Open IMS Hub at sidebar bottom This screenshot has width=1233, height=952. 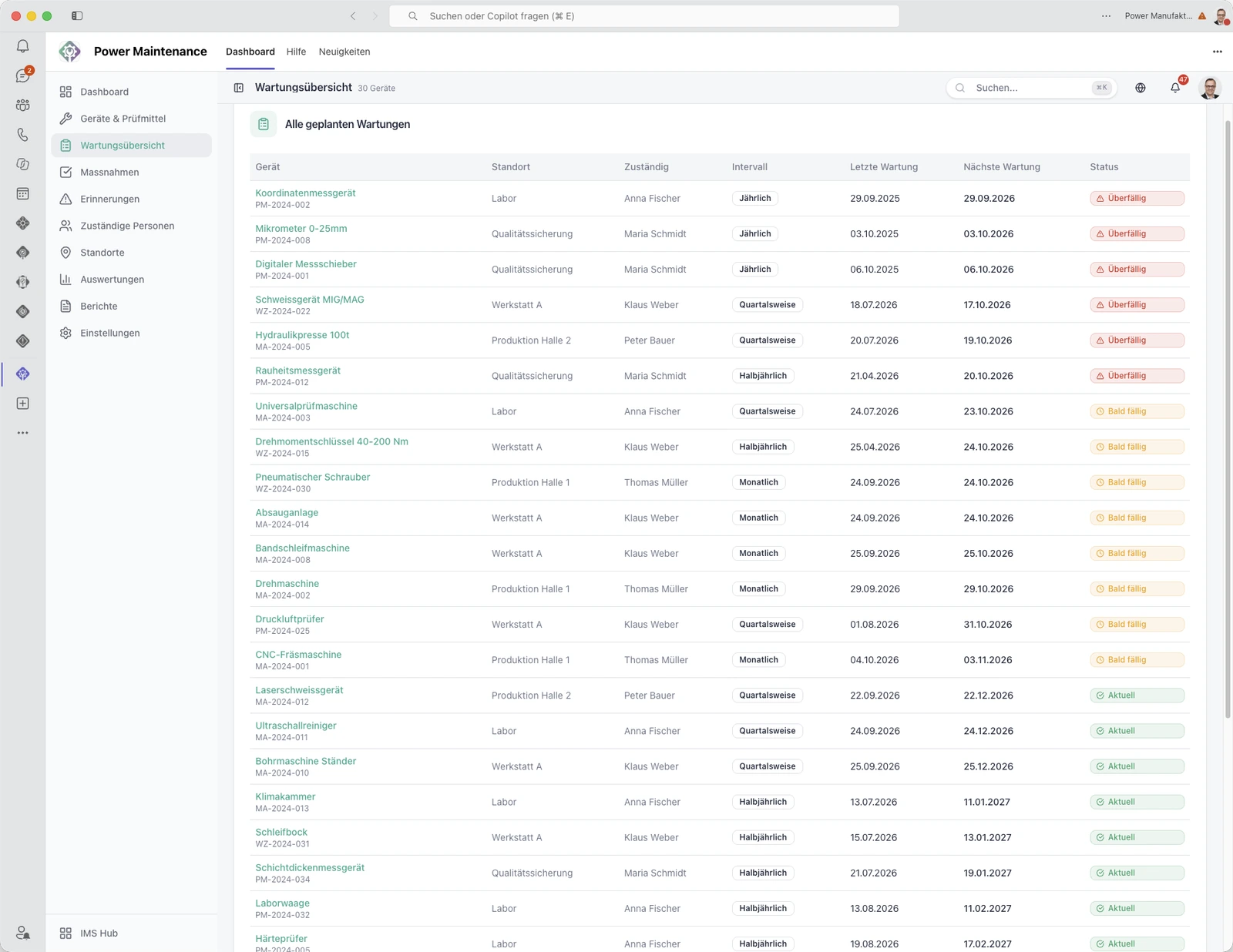(131, 934)
